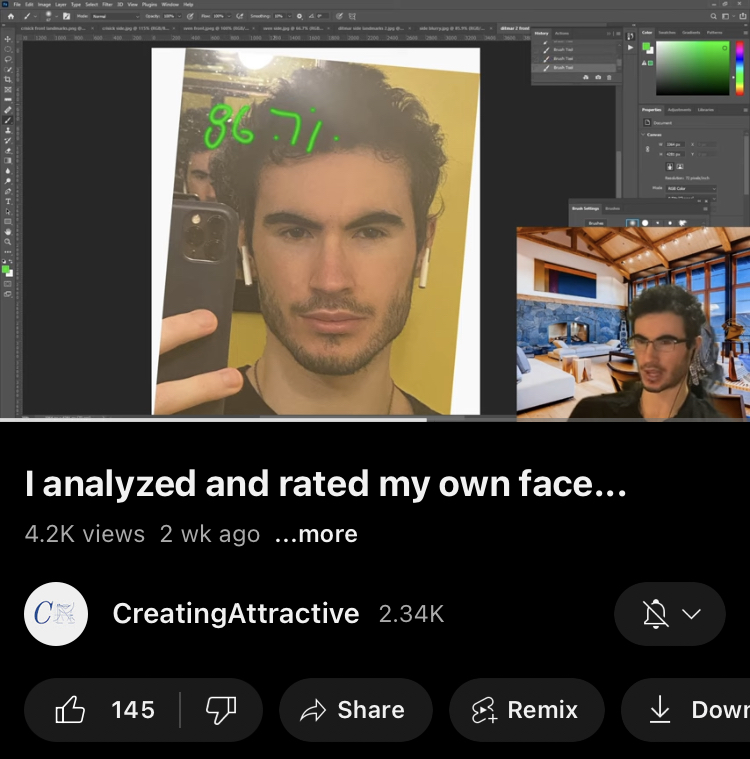Select the Type tool
The width and height of the screenshot is (750, 759).
8,201
